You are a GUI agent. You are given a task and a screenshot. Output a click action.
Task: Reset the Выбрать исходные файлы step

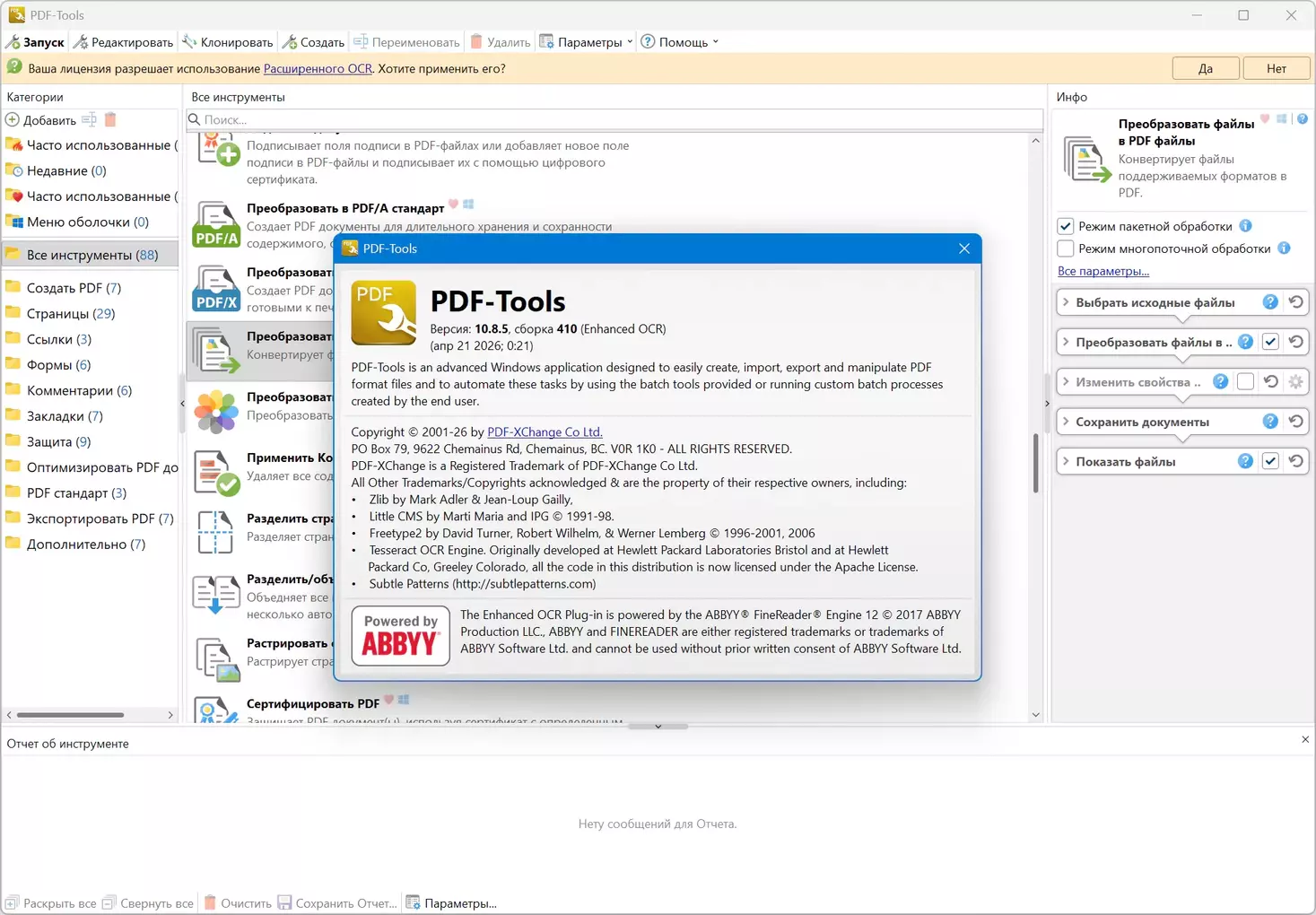[x=1296, y=302]
